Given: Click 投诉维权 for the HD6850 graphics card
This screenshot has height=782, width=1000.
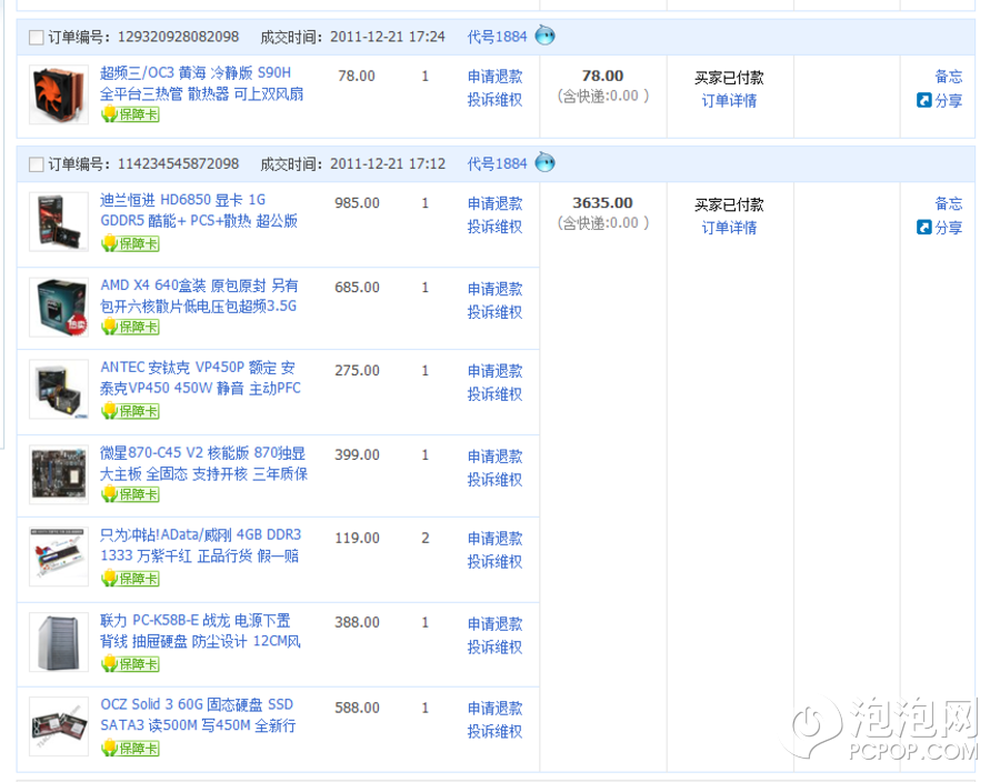Looking at the screenshot, I should [x=495, y=226].
